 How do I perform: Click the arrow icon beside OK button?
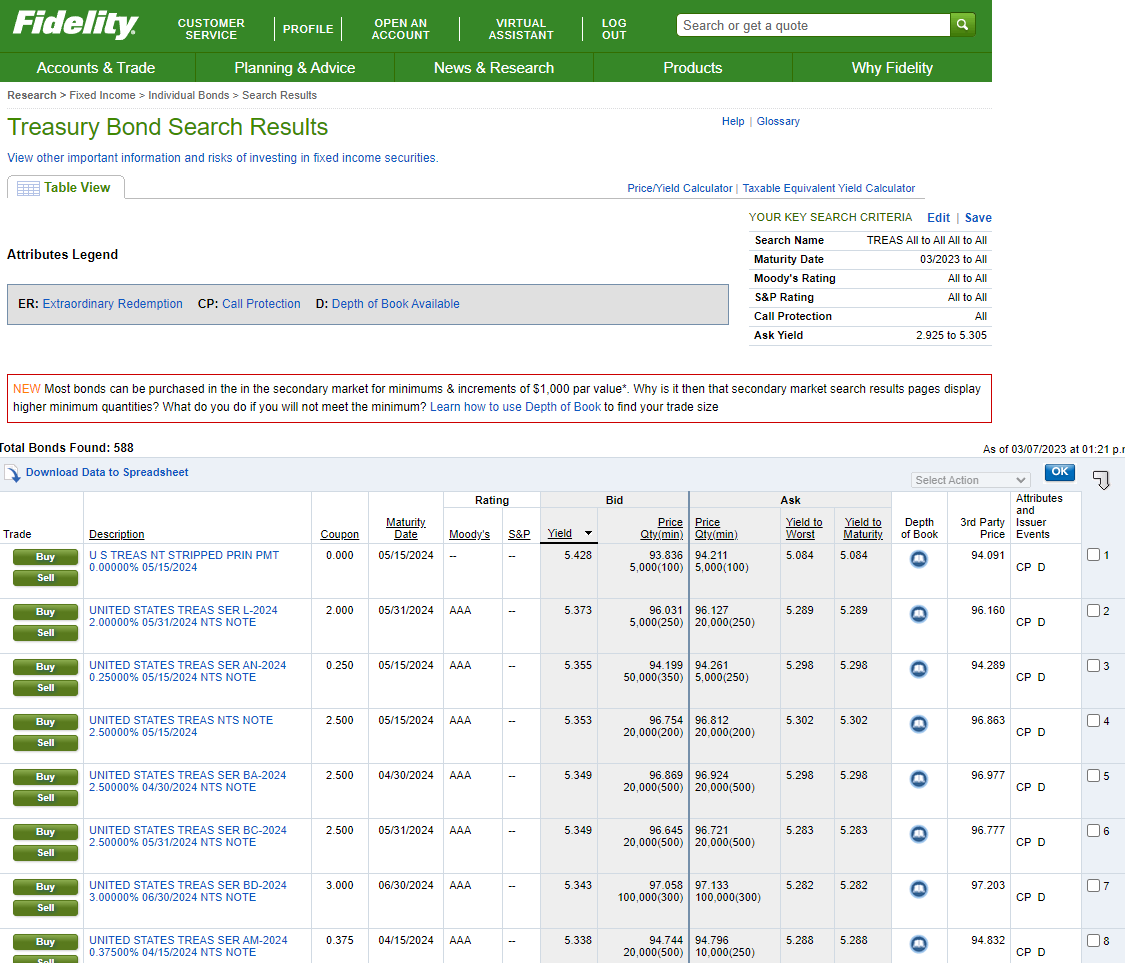1101,479
